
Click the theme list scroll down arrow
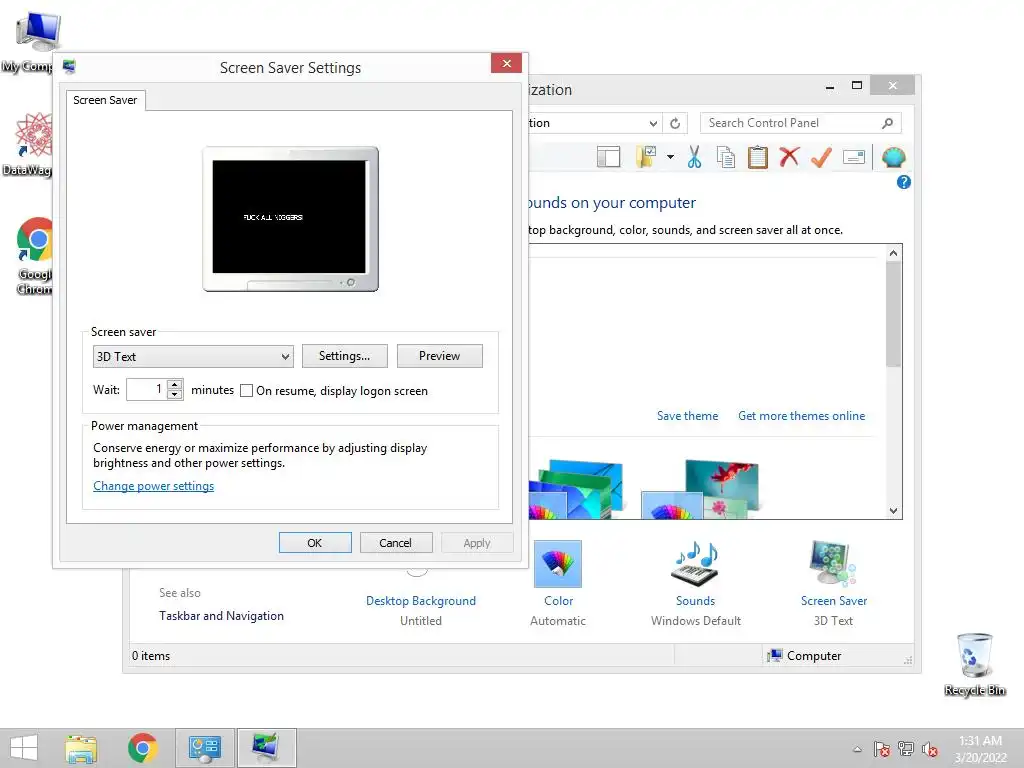point(893,511)
